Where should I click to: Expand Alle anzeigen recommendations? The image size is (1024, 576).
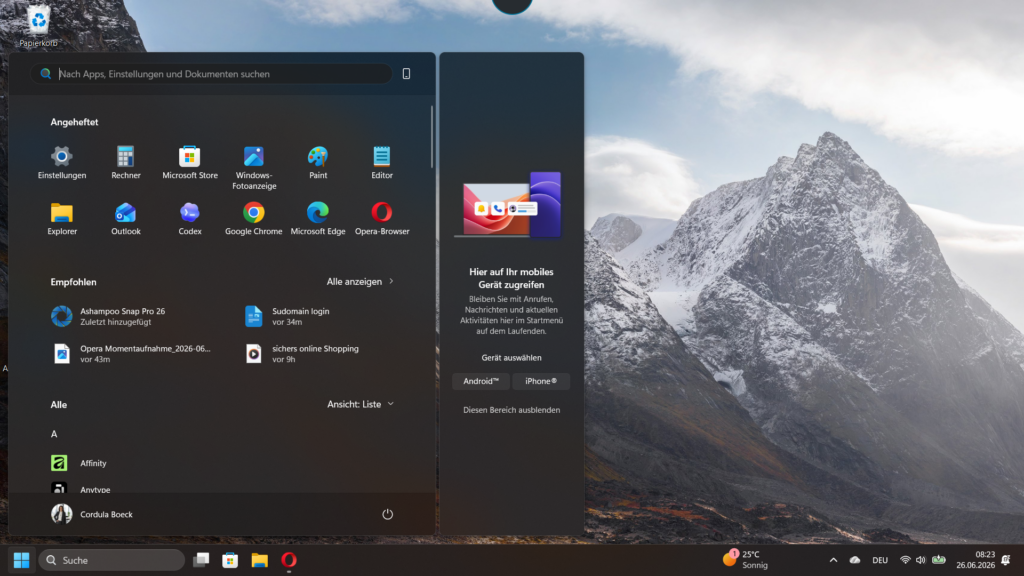[x=360, y=281]
